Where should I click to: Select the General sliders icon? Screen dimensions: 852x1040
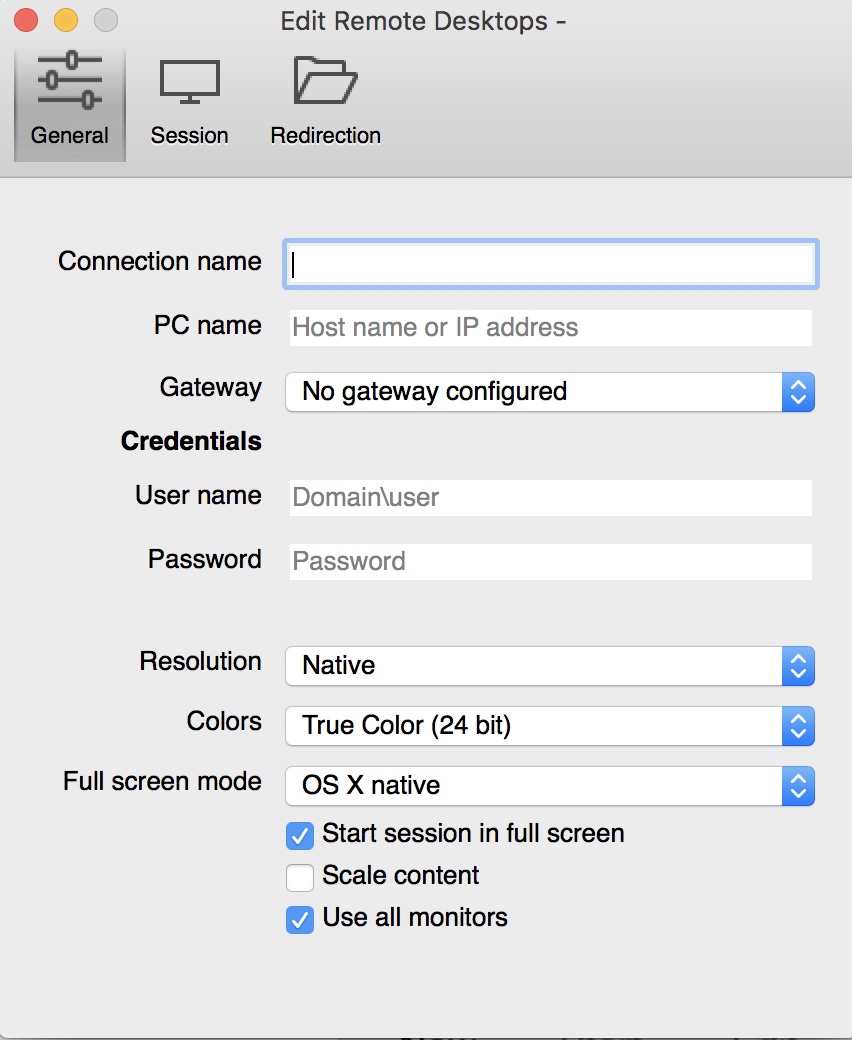pyautogui.click(x=70, y=80)
